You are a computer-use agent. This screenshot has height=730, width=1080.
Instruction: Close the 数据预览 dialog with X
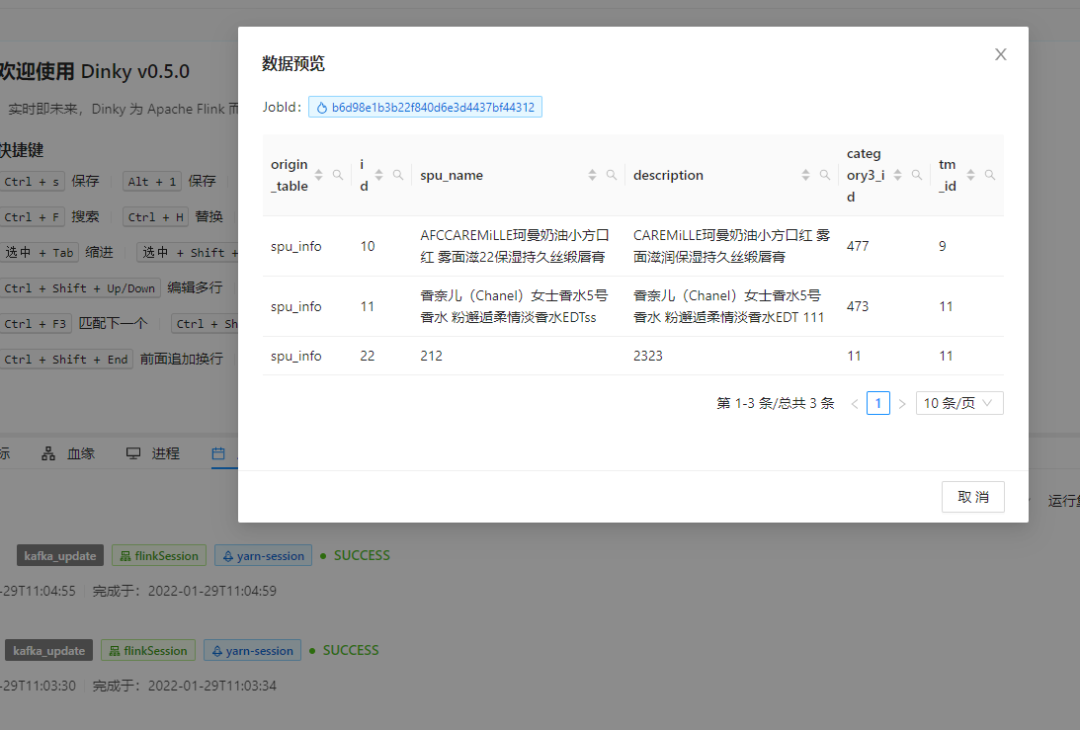tap(1001, 54)
